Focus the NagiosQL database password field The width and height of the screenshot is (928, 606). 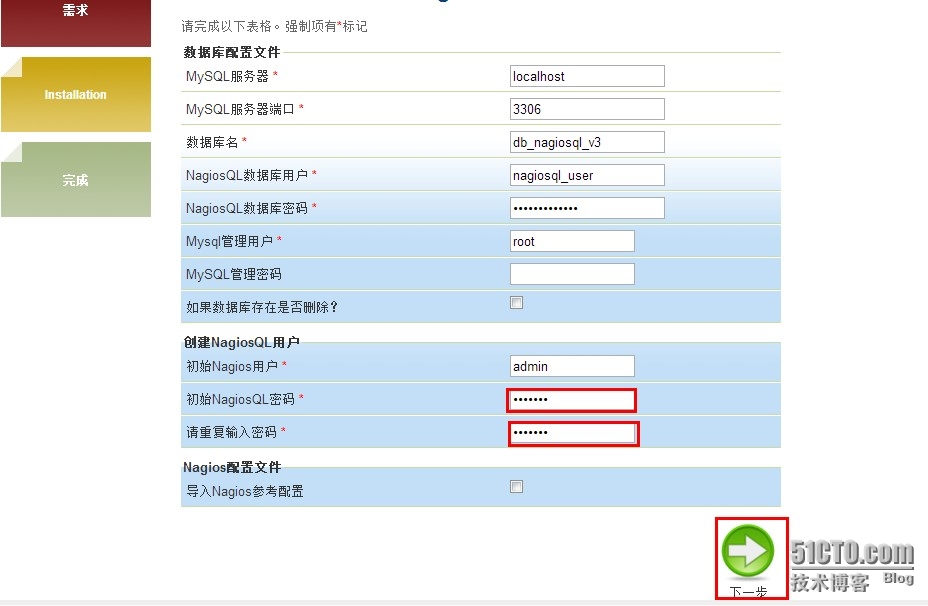tap(587, 208)
